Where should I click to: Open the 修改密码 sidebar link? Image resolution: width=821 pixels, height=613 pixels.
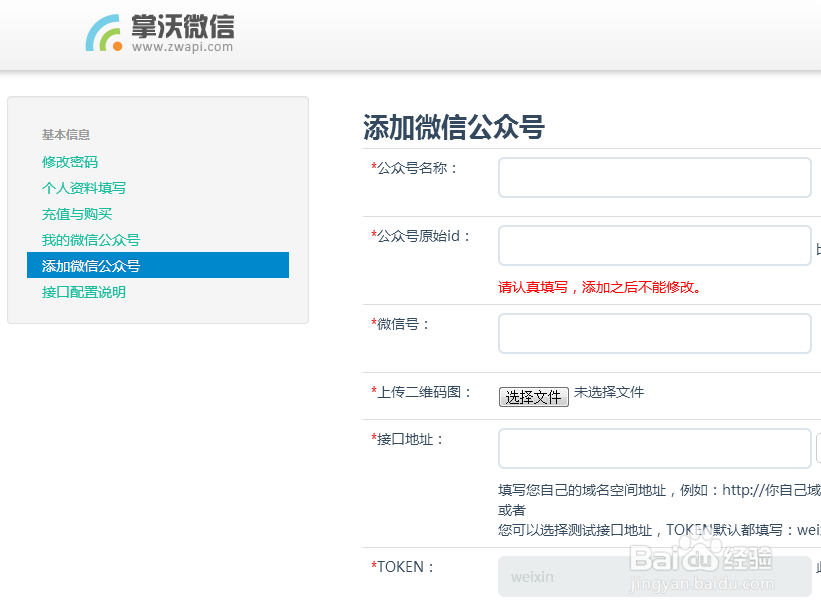(x=70, y=162)
